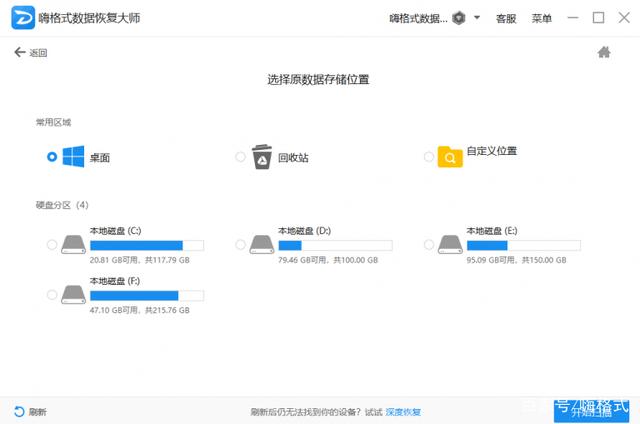The width and height of the screenshot is (640, 424).
Task: Click the drive icon for disk F:
Action: click(73, 295)
